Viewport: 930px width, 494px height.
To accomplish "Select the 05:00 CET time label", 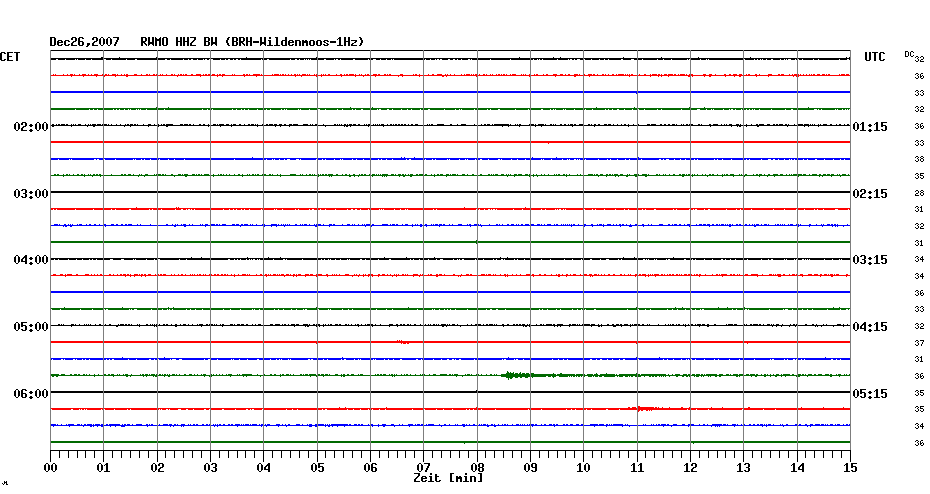I will [31, 327].
